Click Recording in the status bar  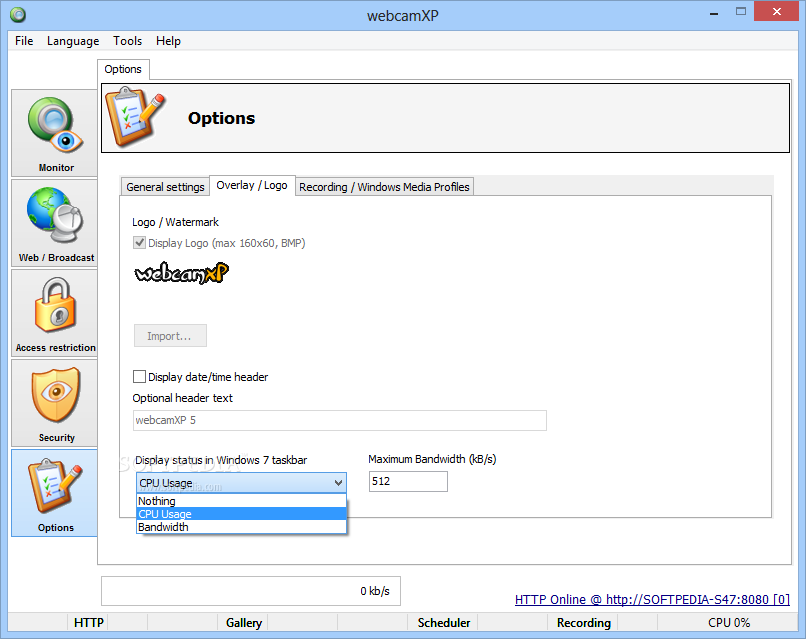pyautogui.click(x=583, y=623)
